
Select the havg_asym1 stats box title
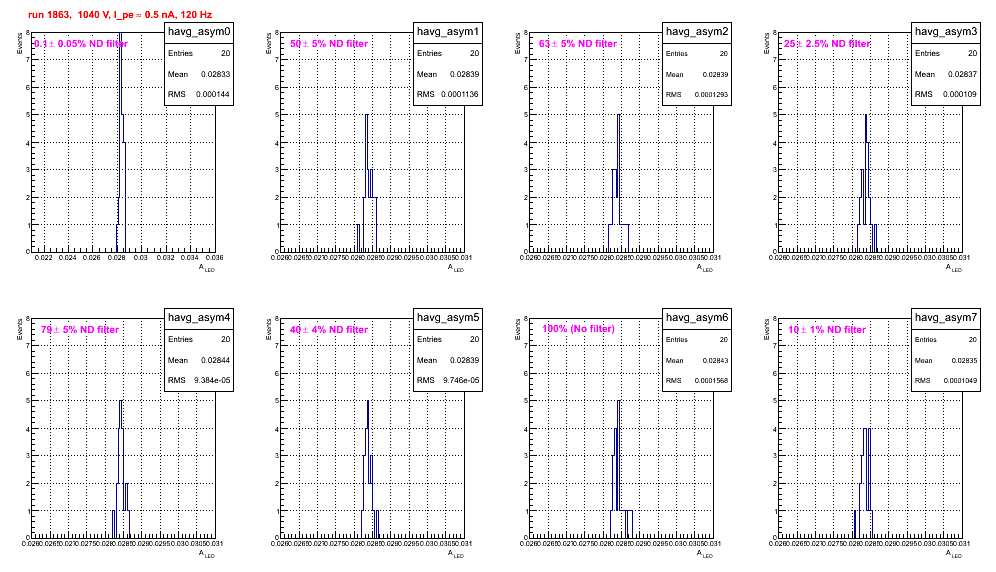pyautogui.click(x=448, y=32)
